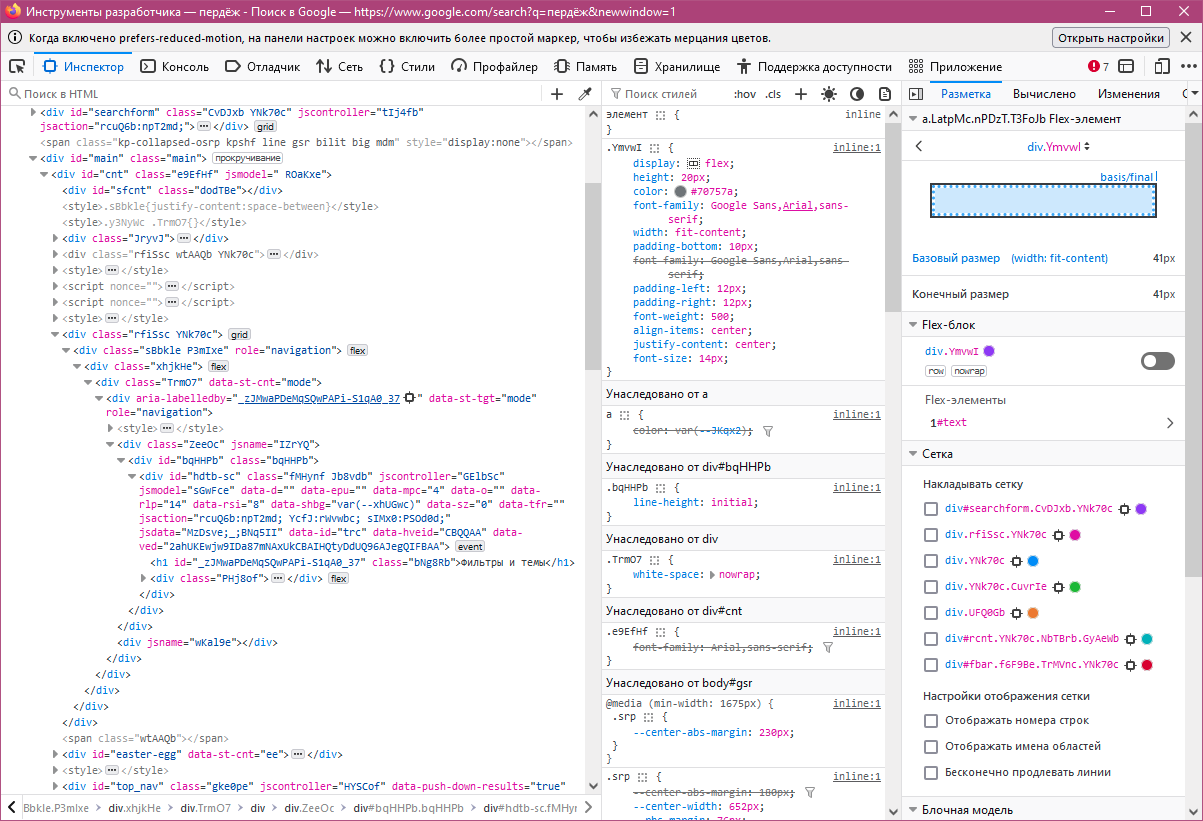Collapse the div id="main" tree node
This screenshot has width=1203, height=821.
(33, 159)
